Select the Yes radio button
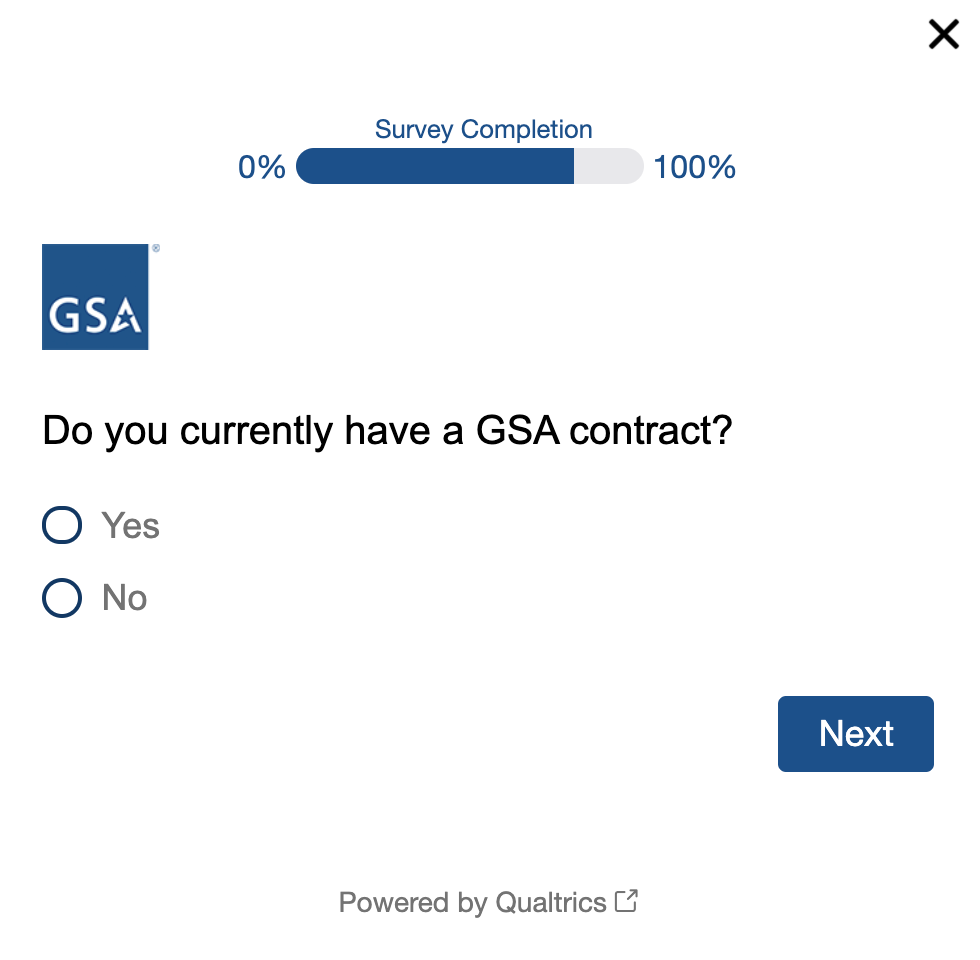The height and width of the screenshot is (960, 980). (x=62, y=525)
